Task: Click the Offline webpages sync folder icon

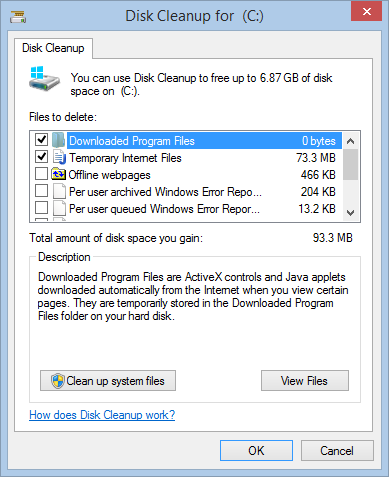Action: pos(58,174)
